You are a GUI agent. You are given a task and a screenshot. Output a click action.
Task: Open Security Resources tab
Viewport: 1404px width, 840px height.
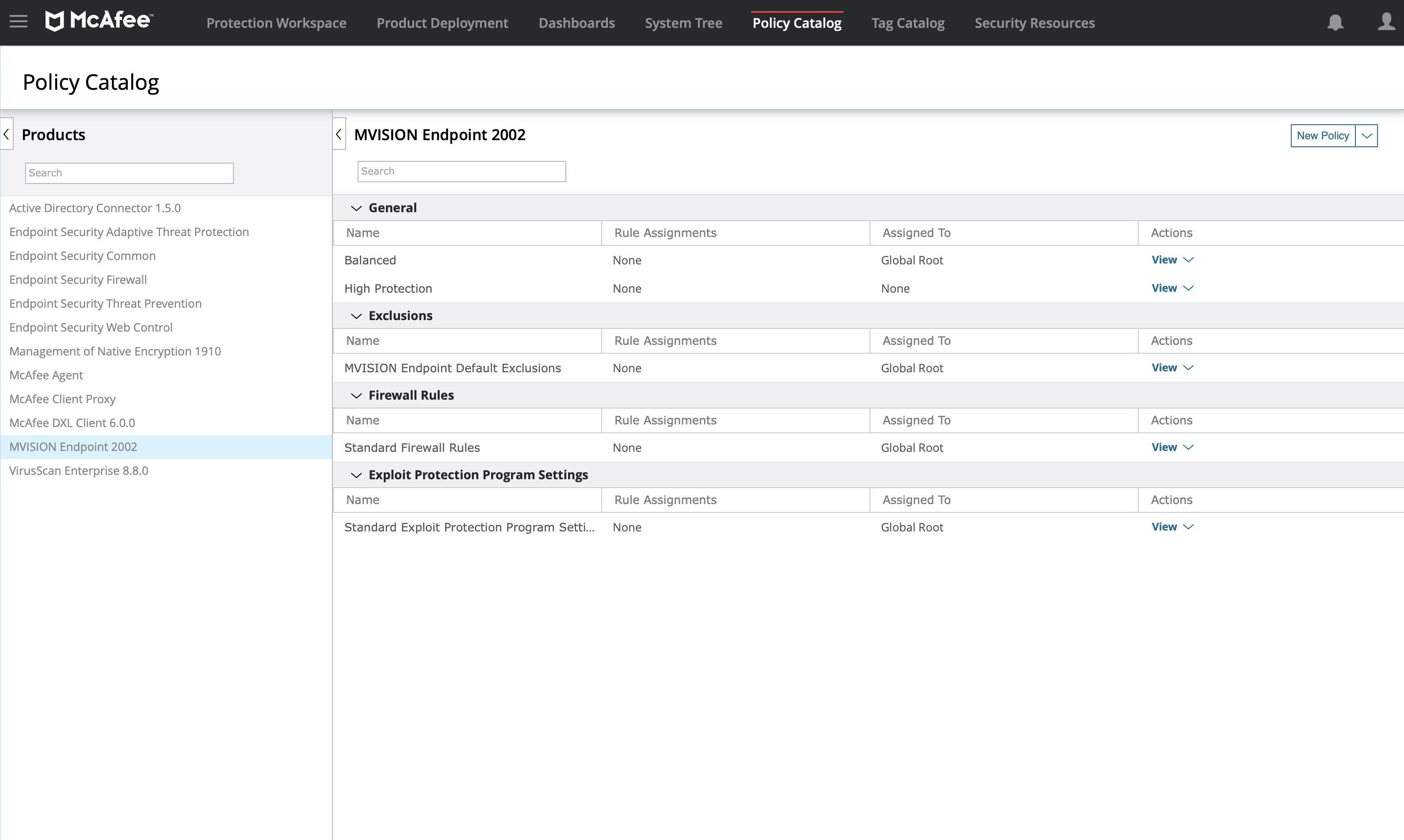[x=1034, y=23]
